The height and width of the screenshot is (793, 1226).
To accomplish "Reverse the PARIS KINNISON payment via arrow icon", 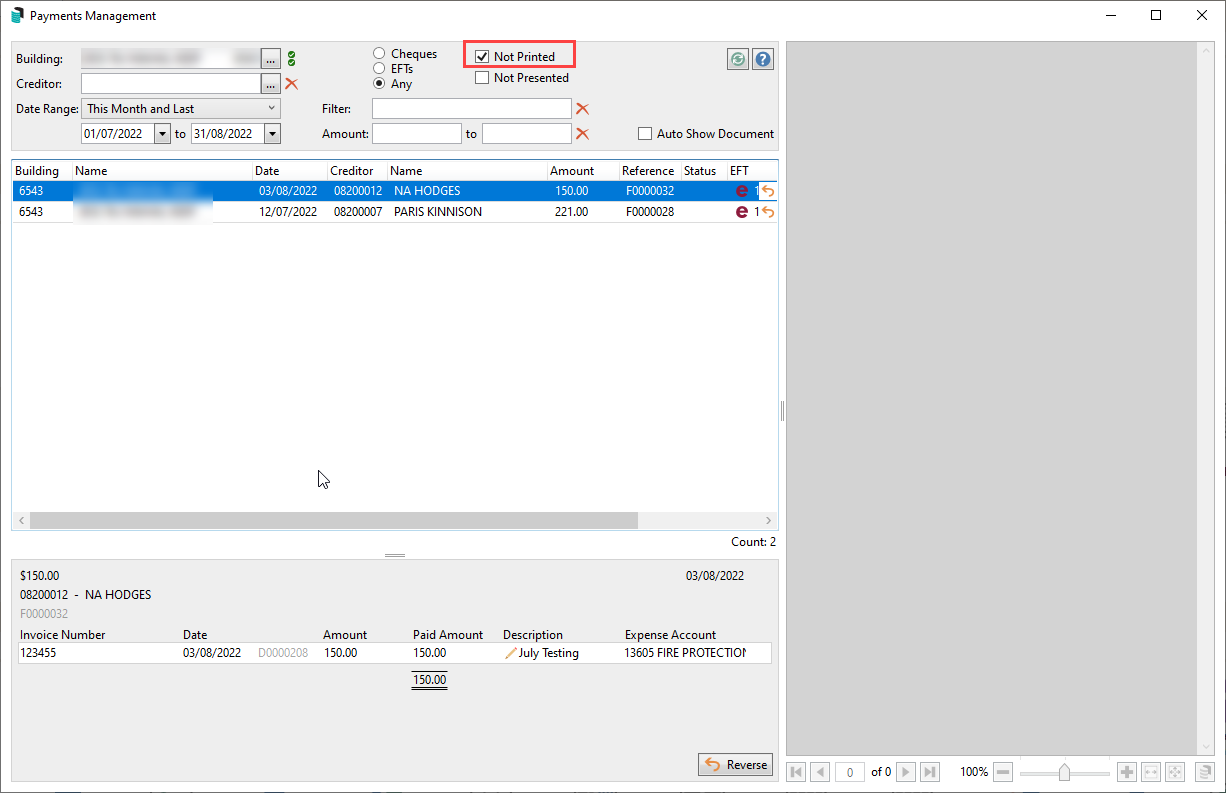I will pos(768,211).
